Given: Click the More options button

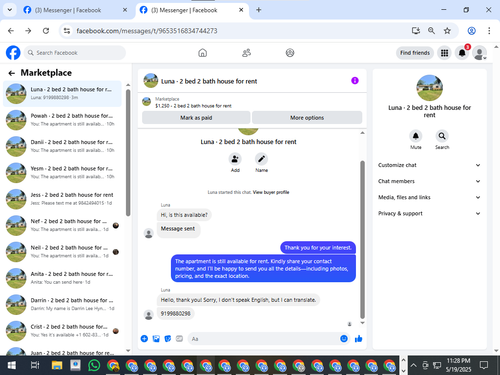Looking at the screenshot, I should [307, 118].
